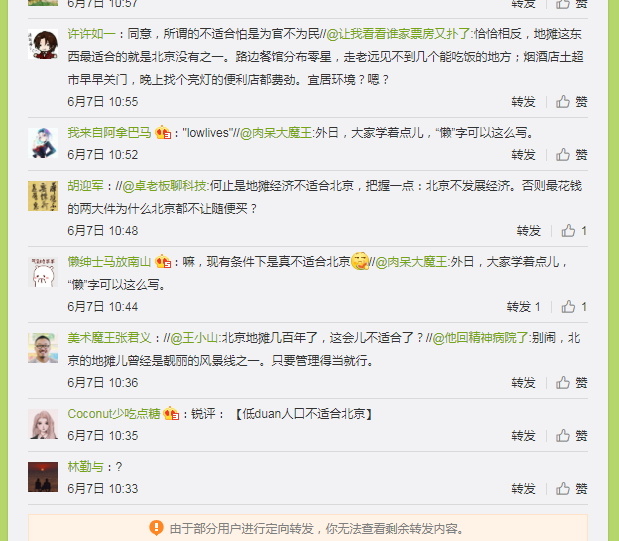Open @王小山 profile mention
The width and height of the screenshot is (619, 541).
click(194, 338)
